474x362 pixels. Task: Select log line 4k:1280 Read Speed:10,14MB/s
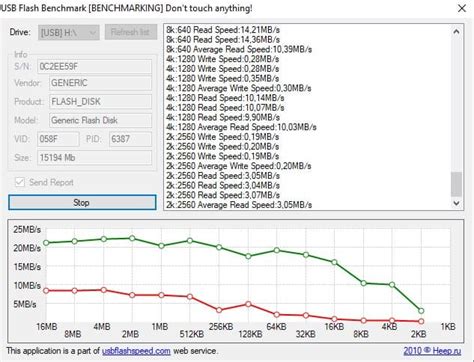point(225,98)
